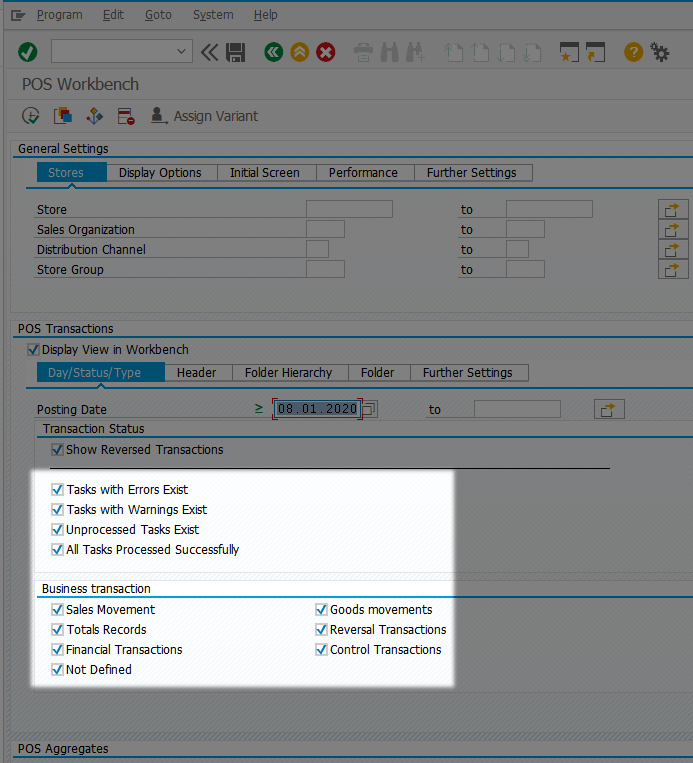Open multiple selection for Store

click(x=673, y=209)
